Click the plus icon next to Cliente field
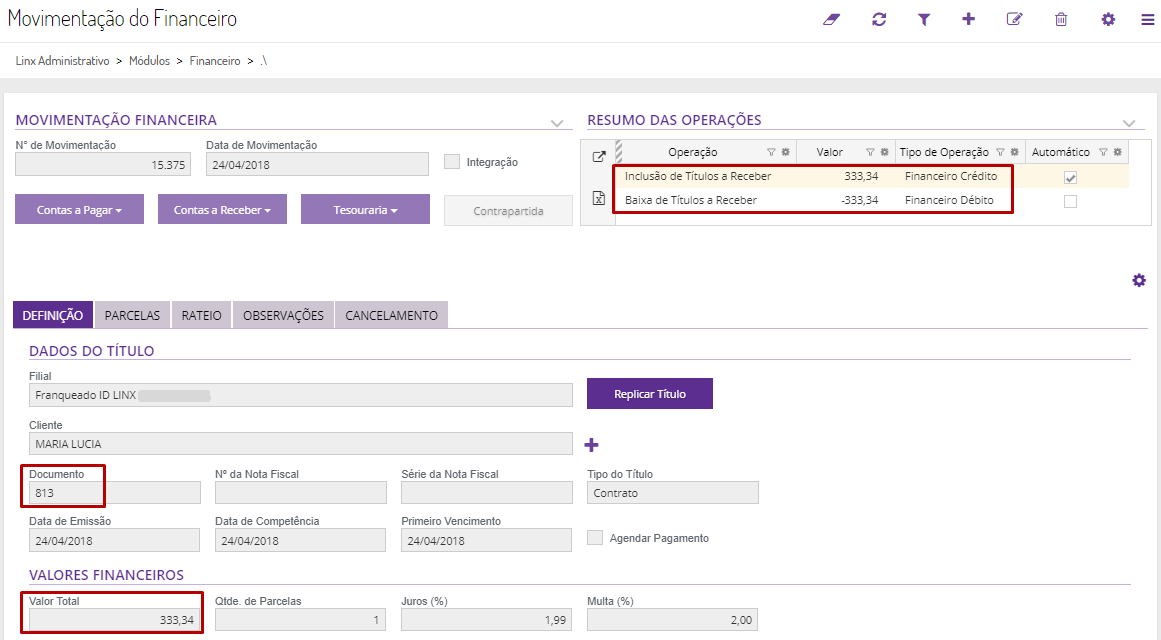 (591, 445)
